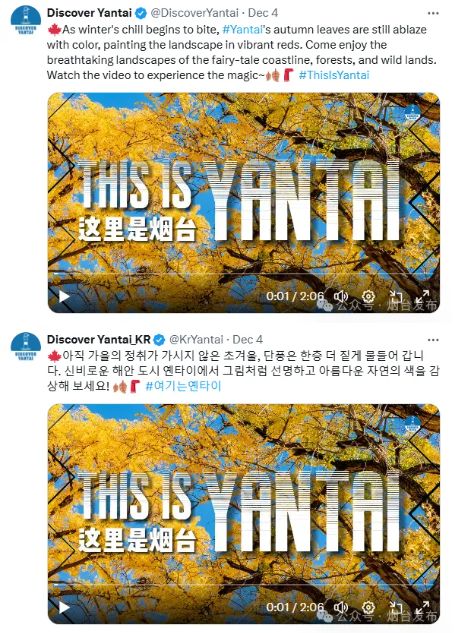
Task: Mute the first video's volume
Action: coord(341,297)
